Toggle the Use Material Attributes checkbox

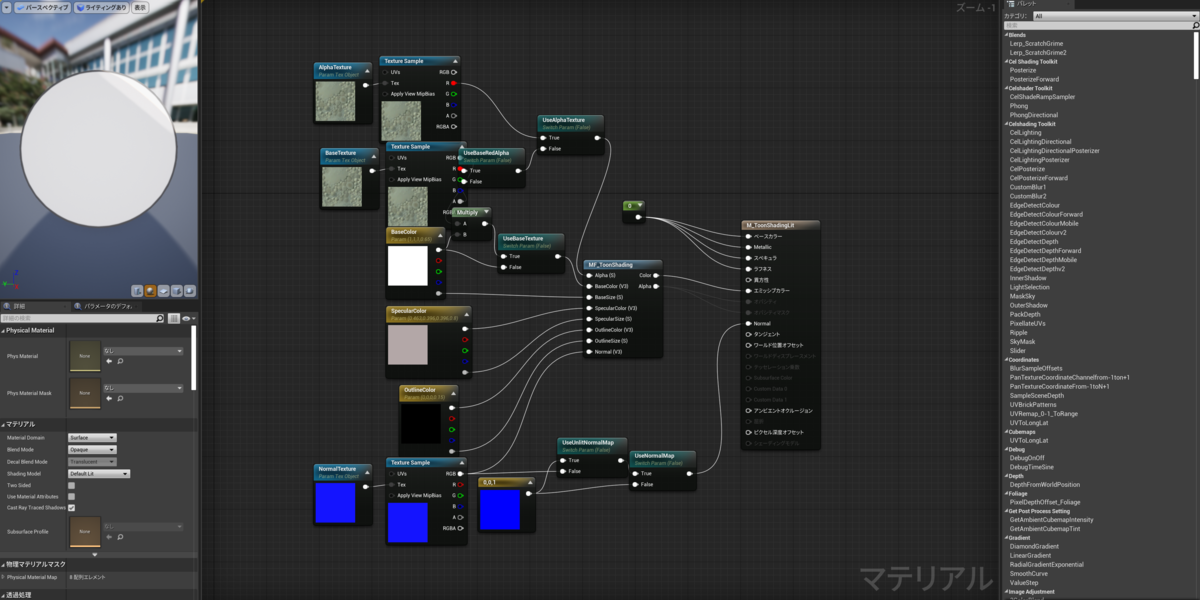coord(71,496)
